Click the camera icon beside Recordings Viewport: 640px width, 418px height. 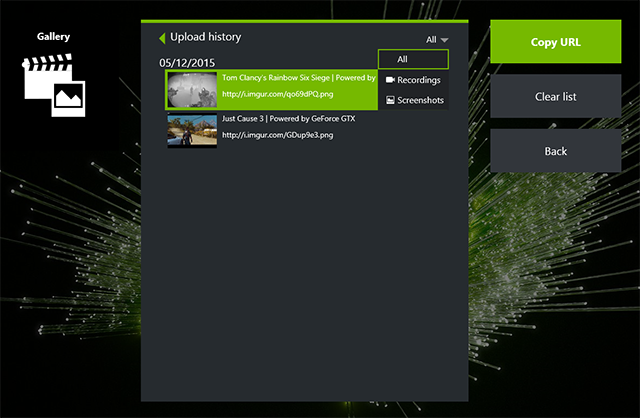390,80
